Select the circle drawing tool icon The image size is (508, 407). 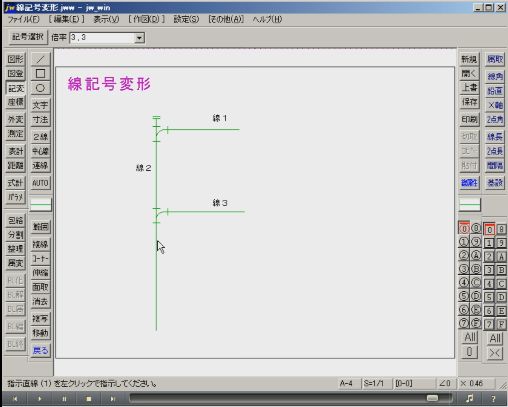[x=40, y=88]
